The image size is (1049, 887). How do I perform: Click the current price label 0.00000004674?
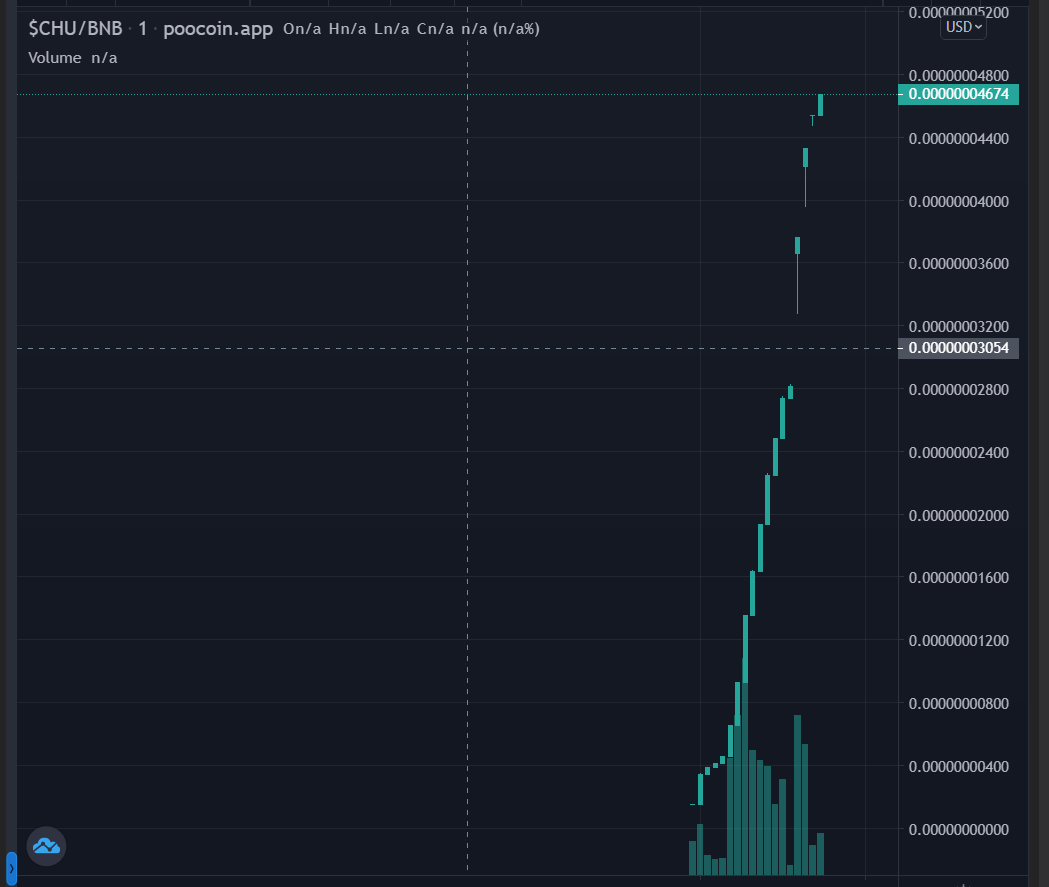coord(958,94)
